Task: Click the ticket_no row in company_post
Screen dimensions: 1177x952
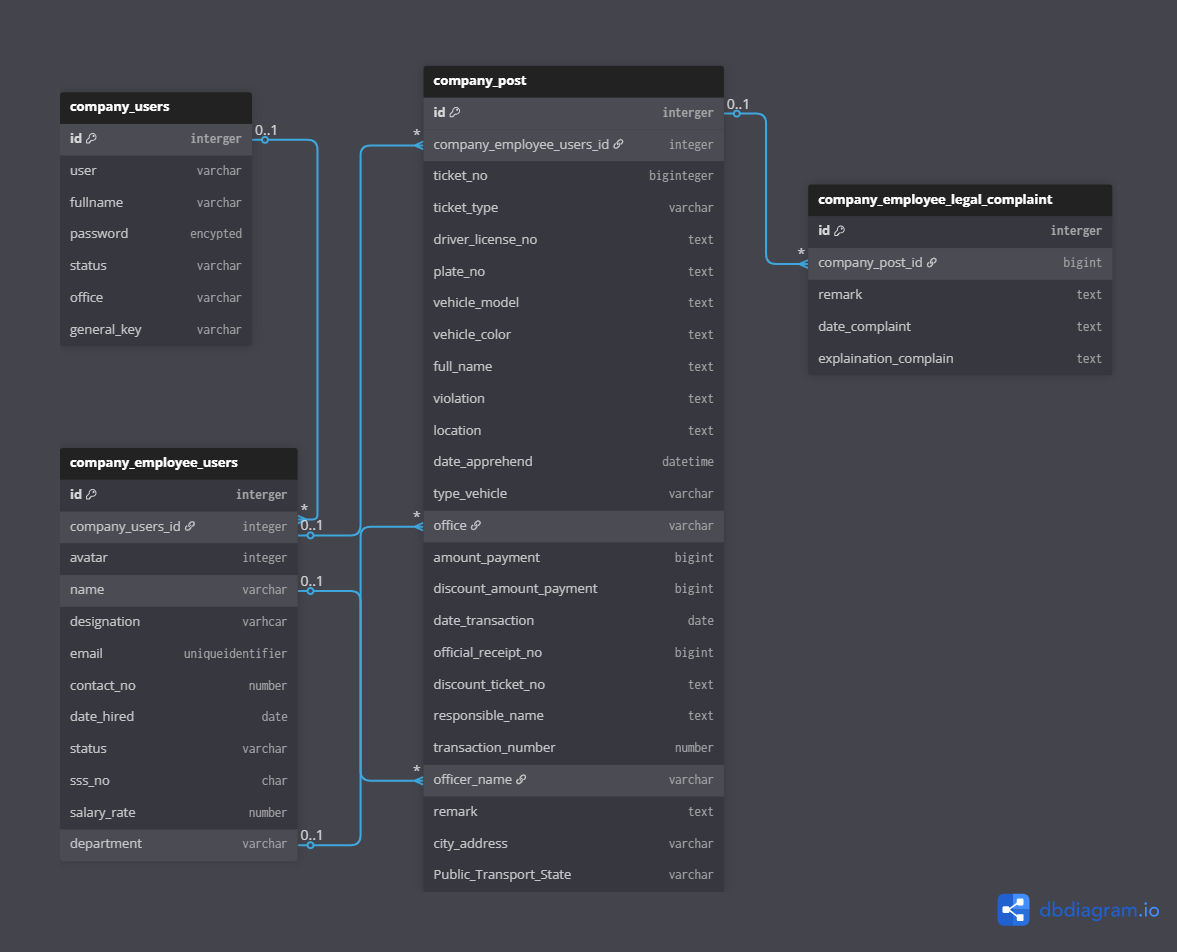Action: click(x=573, y=176)
